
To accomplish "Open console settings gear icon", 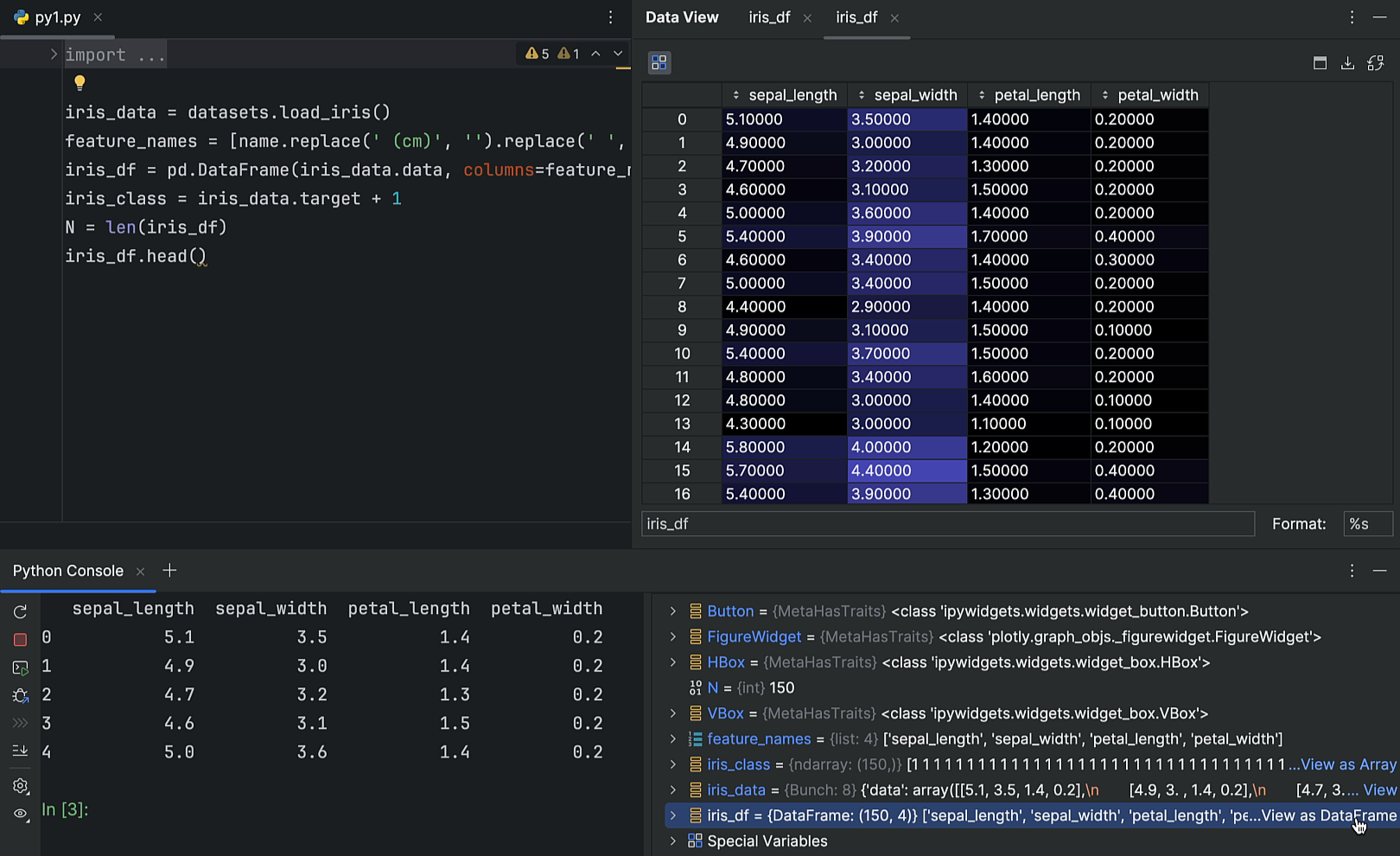I will (x=21, y=786).
